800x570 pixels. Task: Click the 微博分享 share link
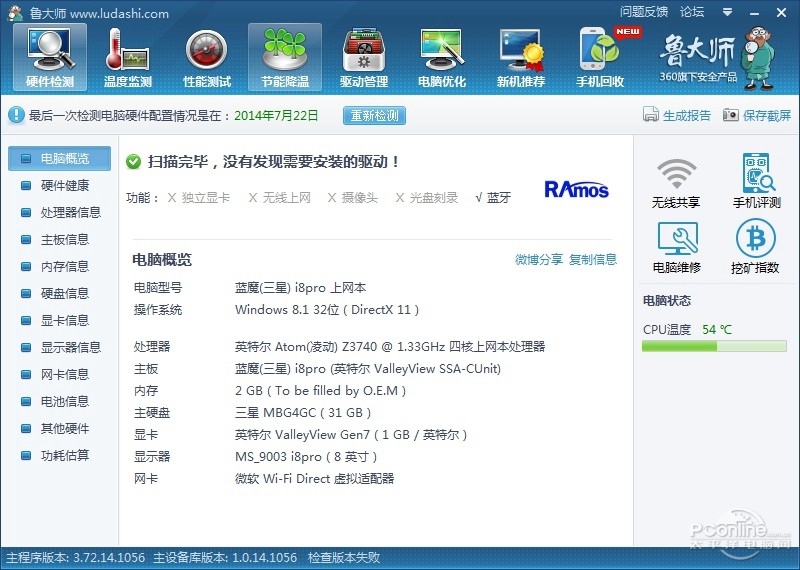click(x=539, y=260)
